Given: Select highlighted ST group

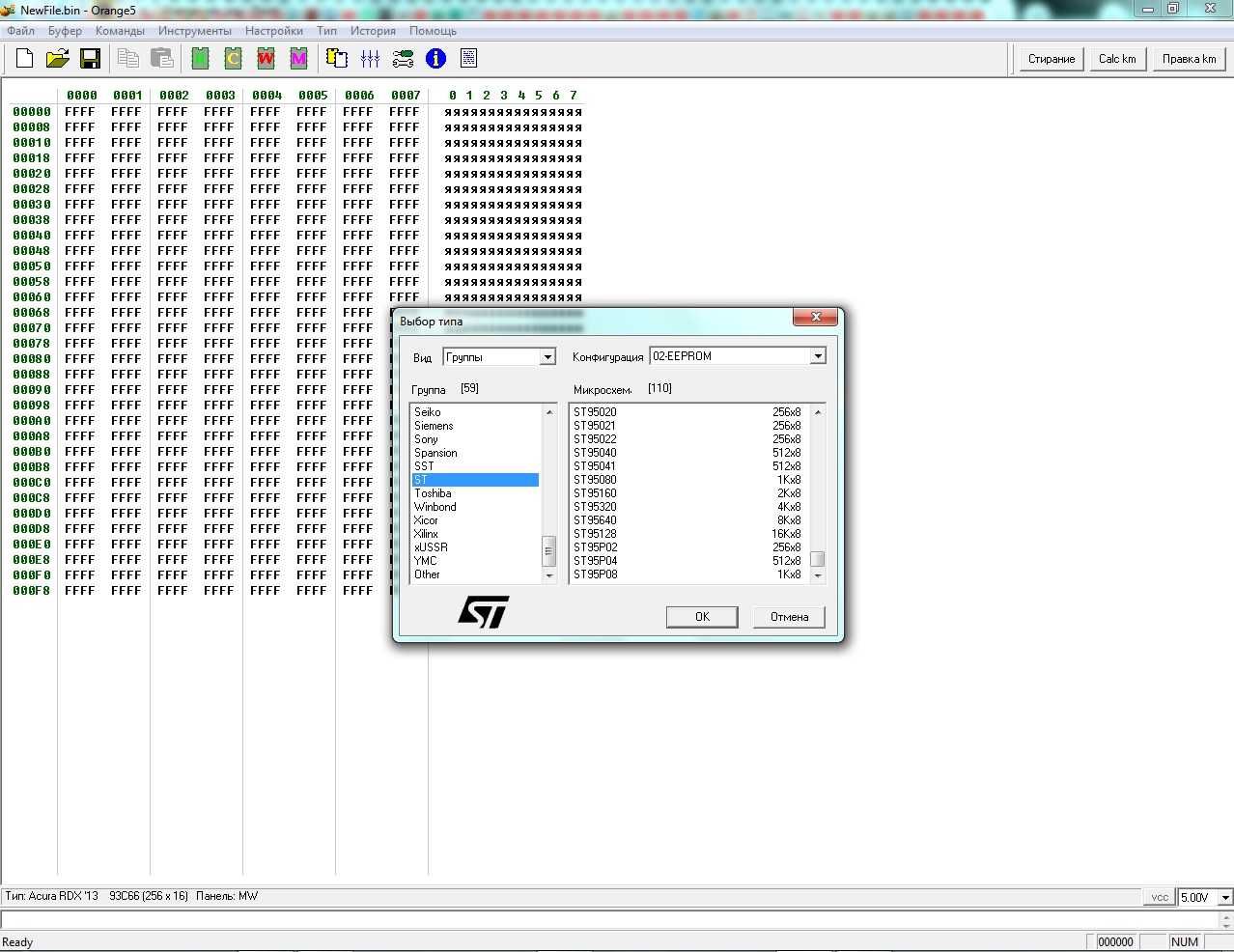Looking at the screenshot, I should tap(475, 480).
